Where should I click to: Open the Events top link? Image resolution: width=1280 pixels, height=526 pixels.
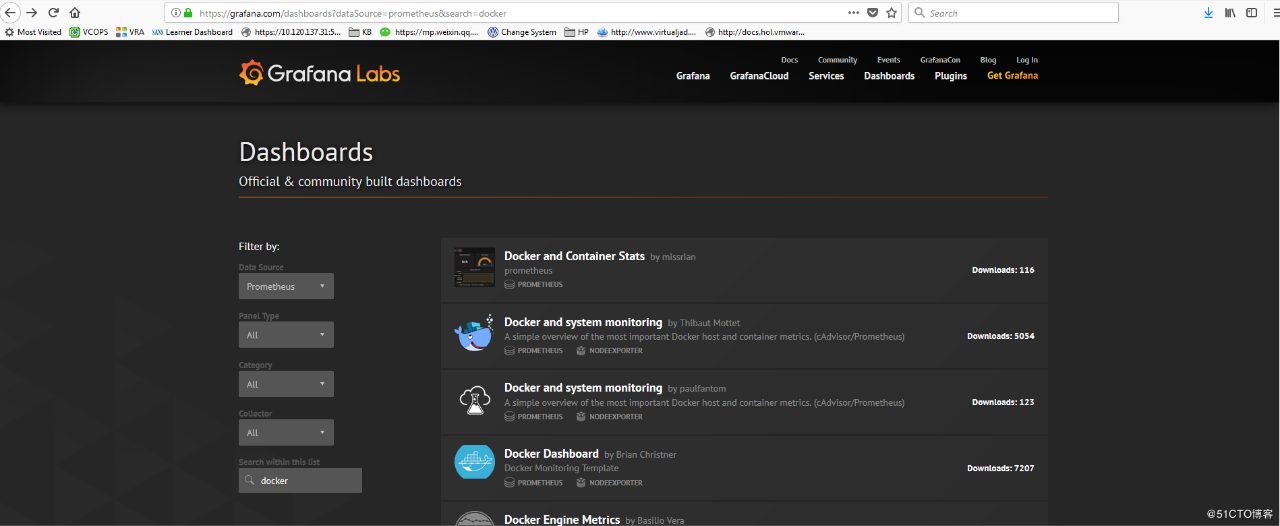tap(888, 60)
